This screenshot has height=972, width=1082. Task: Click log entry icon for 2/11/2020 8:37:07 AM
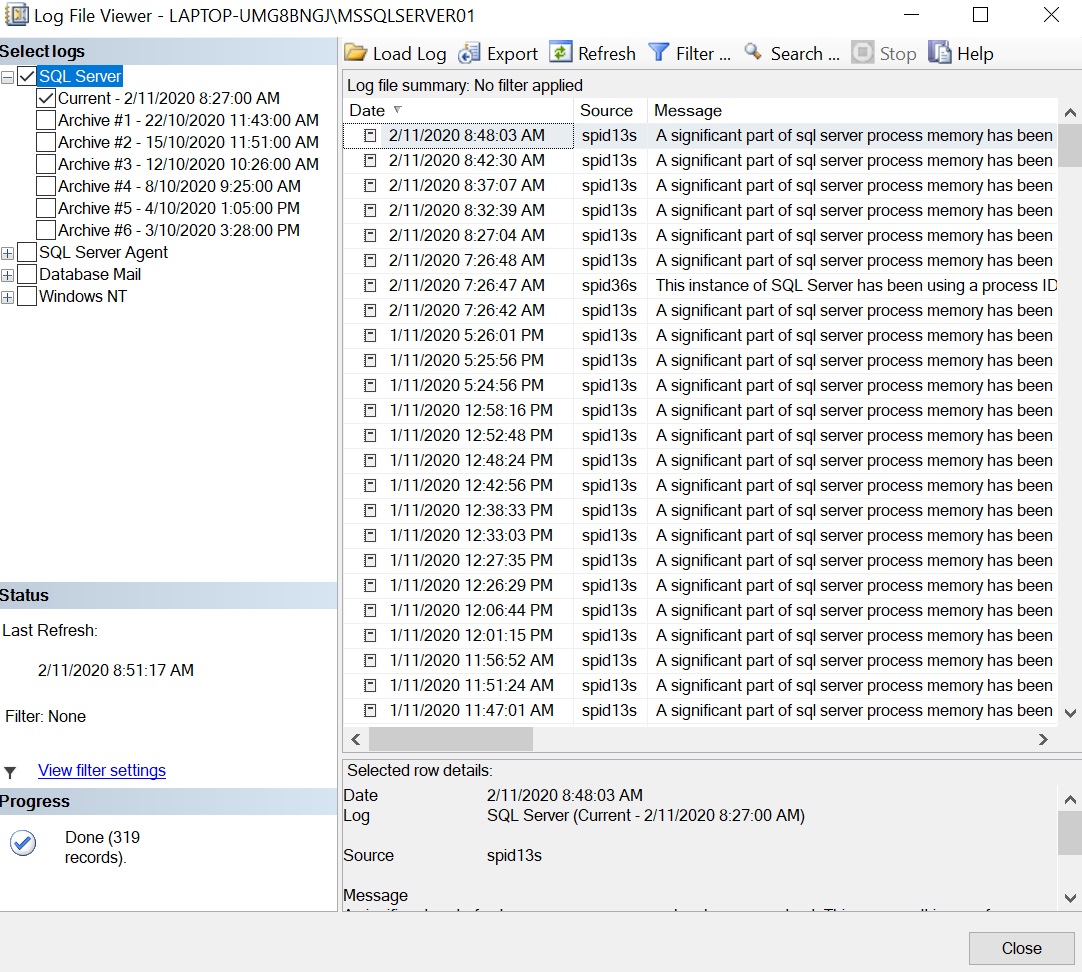(x=371, y=186)
